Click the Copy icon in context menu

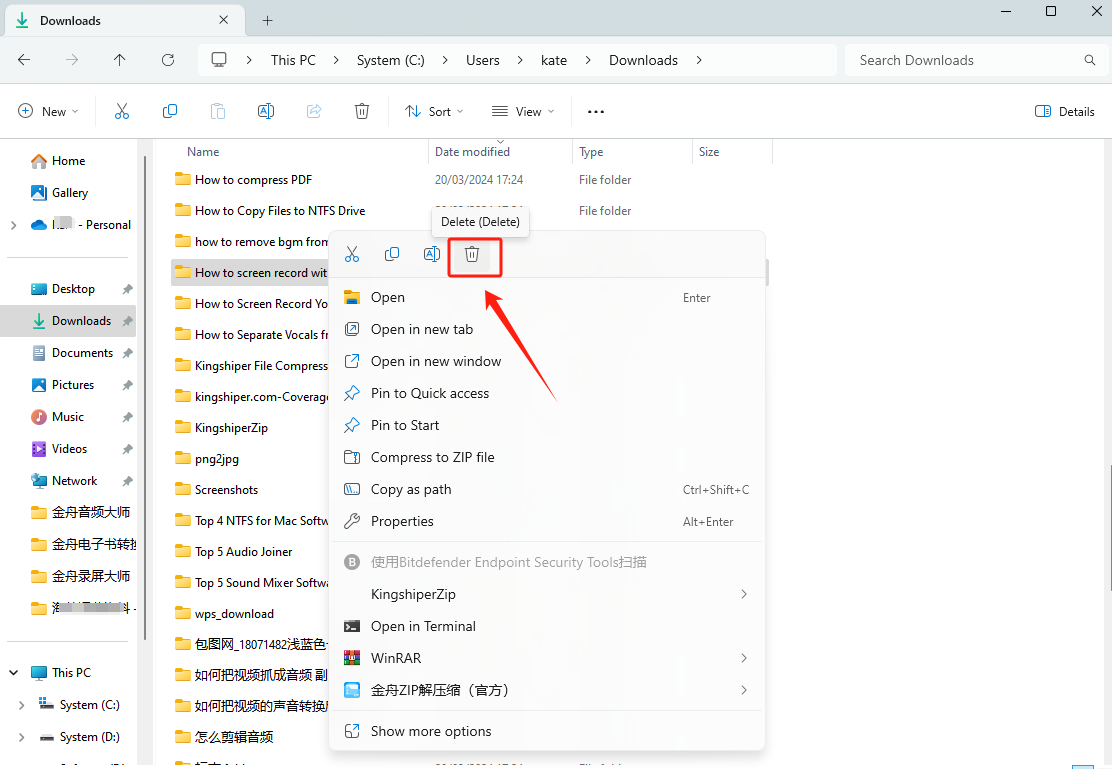pyautogui.click(x=392, y=255)
